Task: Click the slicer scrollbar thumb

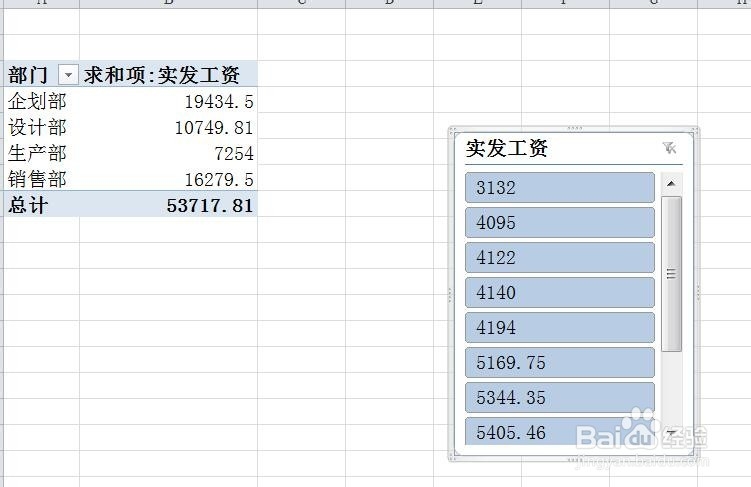Action: [671, 274]
